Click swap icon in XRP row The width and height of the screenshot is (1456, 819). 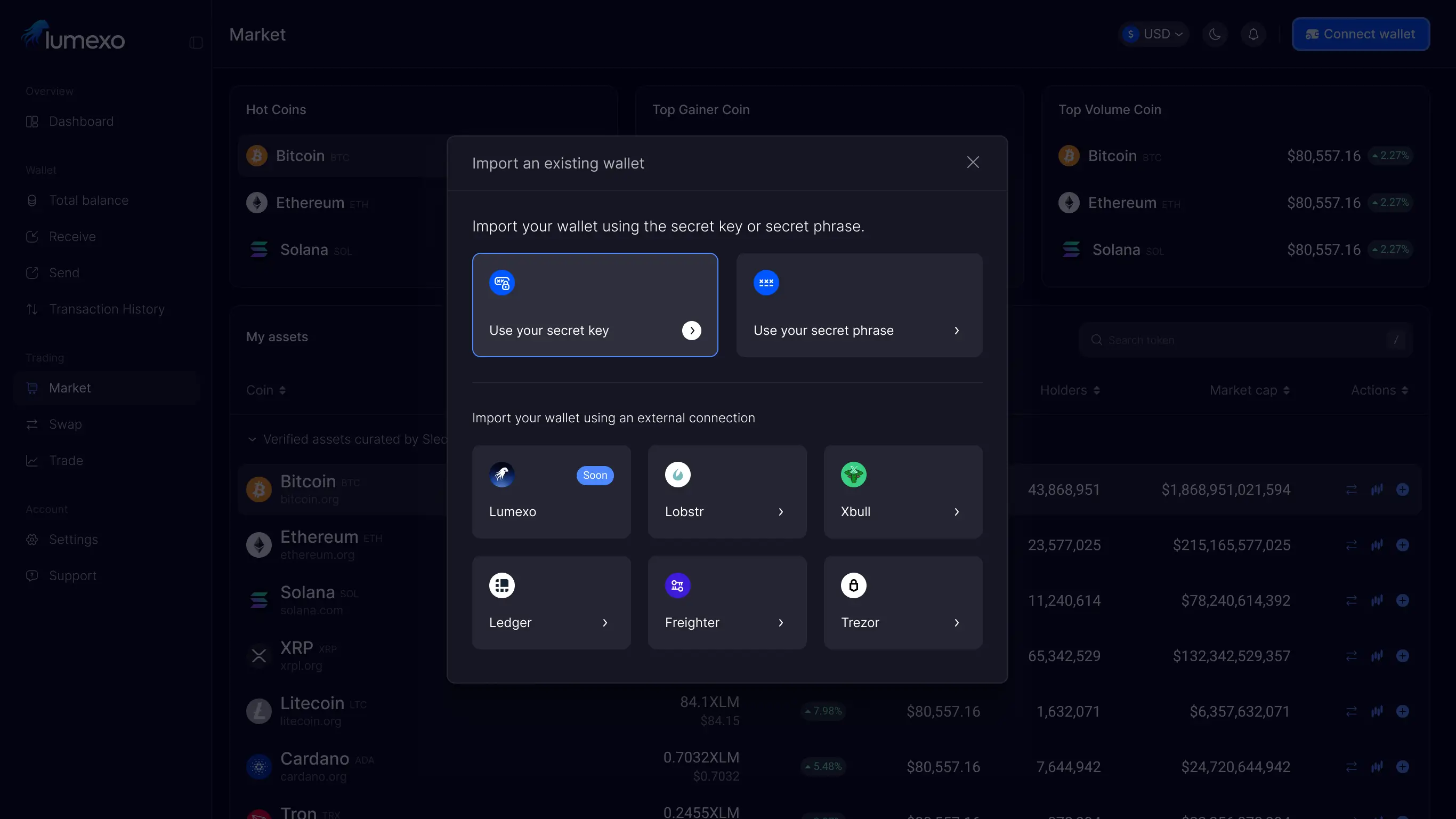pyautogui.click(x=1352, y=656)
